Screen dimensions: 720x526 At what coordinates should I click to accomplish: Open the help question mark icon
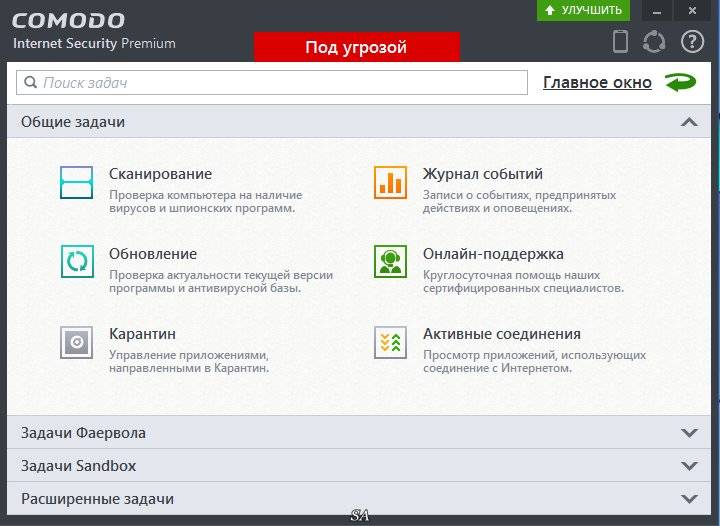(x=692, y=41)
